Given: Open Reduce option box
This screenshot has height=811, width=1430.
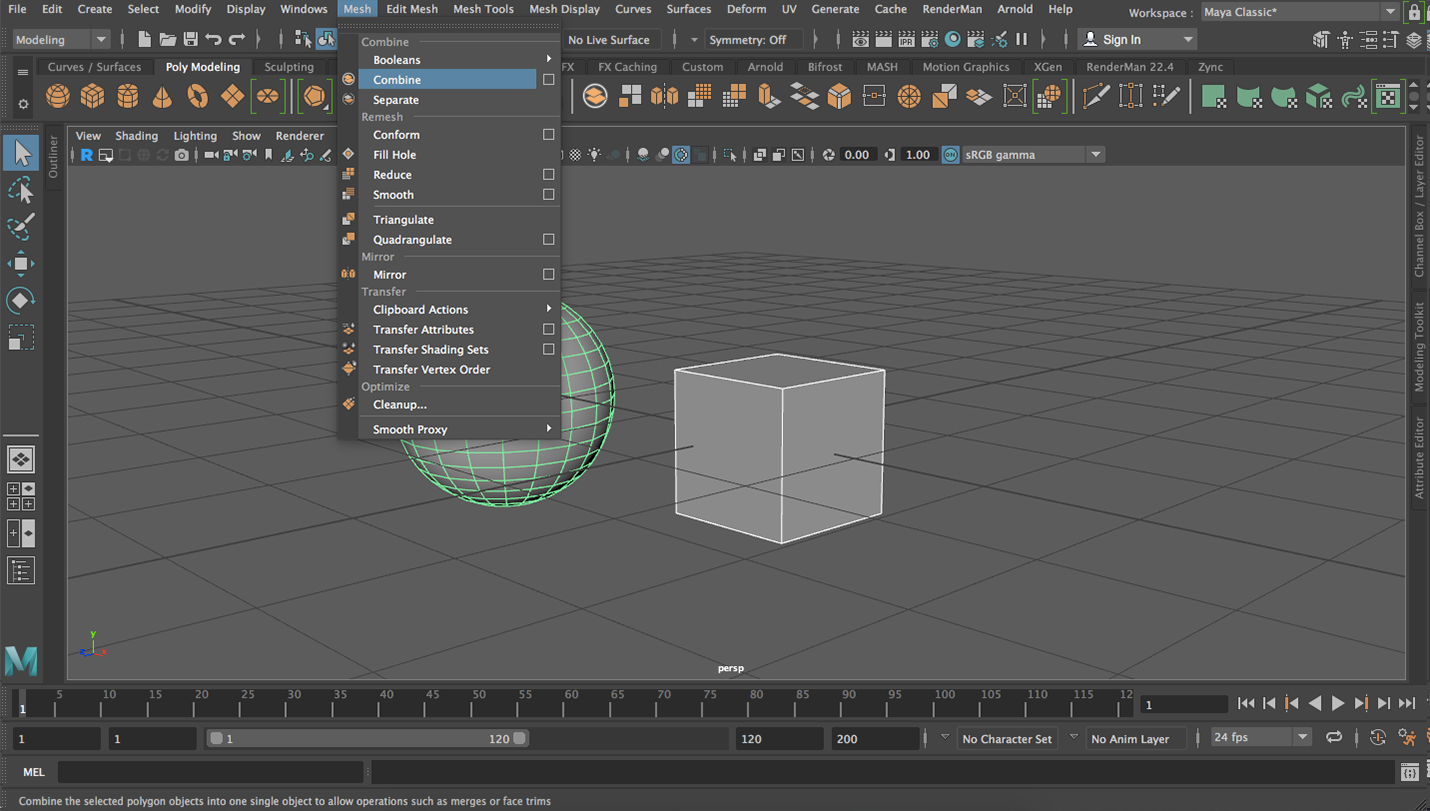Looking at the screenshot, I should click(x=548, y=175).
